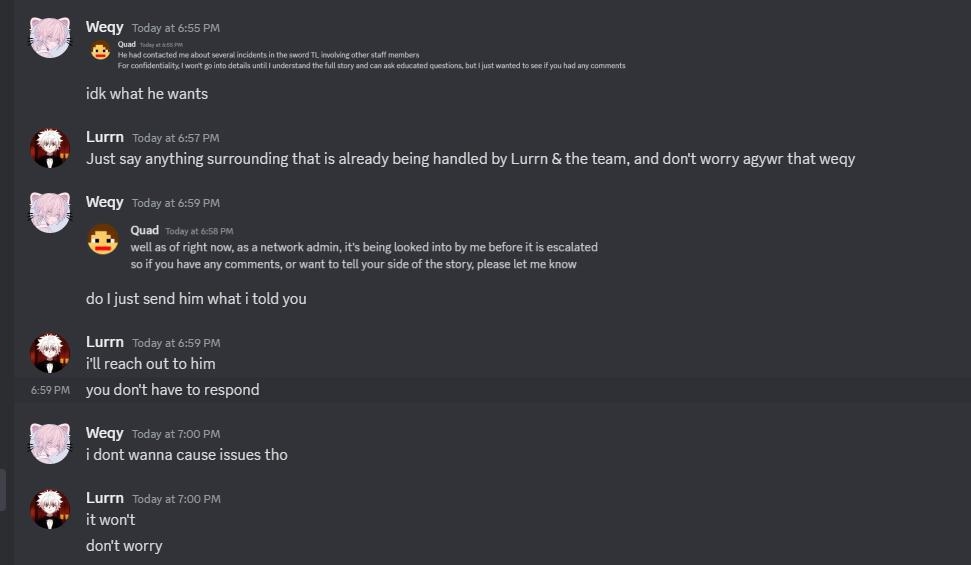Click the "Today at 6:57 PM" timestamp

click(x=176, y=138)
